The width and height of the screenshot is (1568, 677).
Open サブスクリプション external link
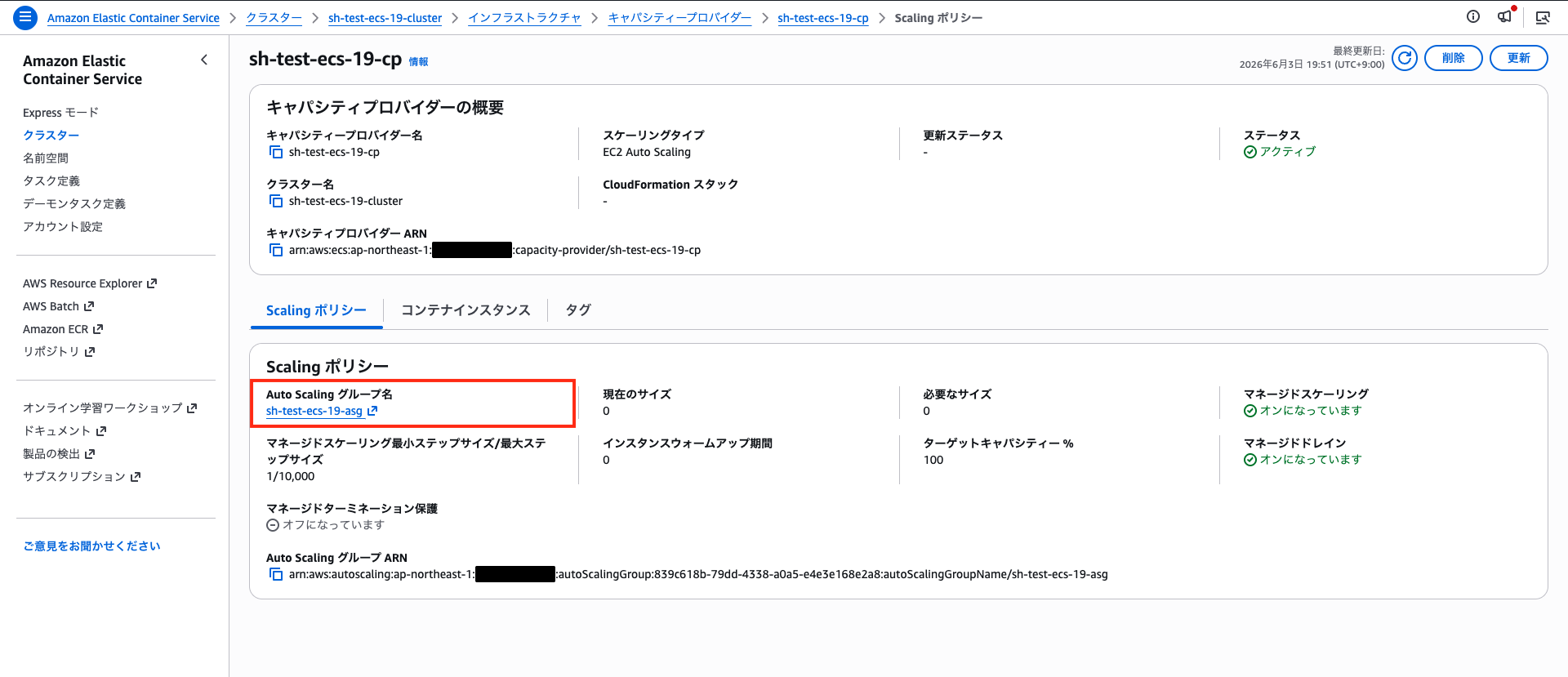pos(82,476)
